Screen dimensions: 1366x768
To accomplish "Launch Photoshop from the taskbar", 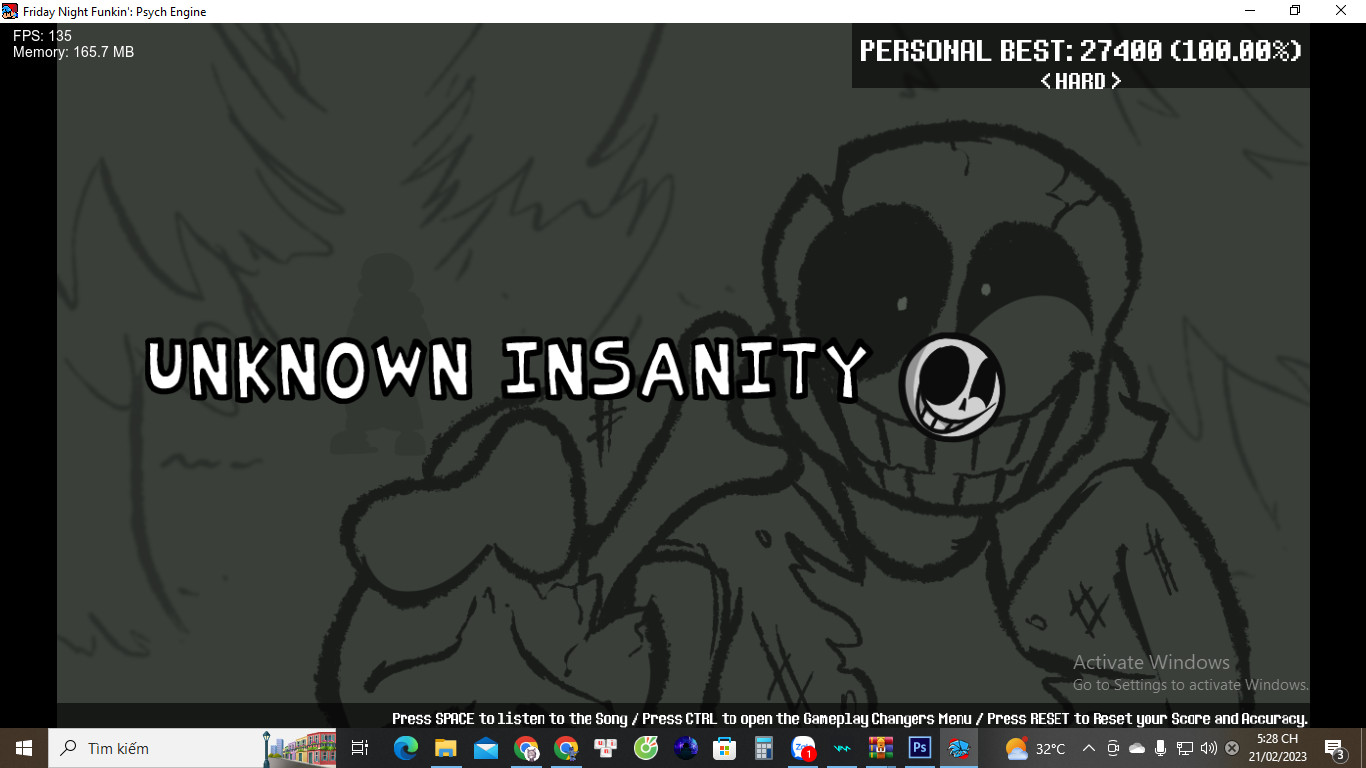I will point(919,748).
